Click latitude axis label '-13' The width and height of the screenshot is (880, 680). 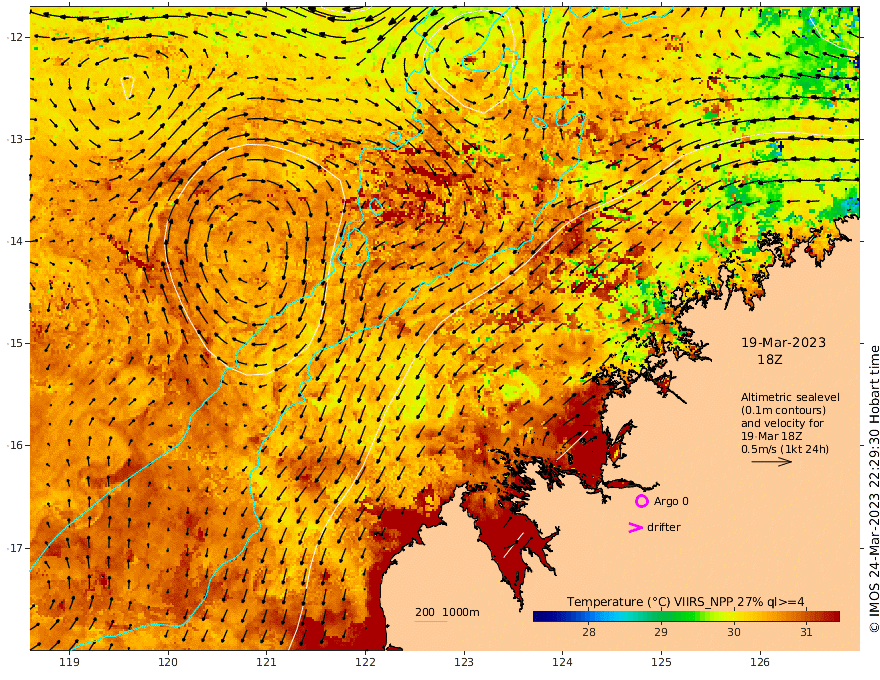tap(15, 139)
